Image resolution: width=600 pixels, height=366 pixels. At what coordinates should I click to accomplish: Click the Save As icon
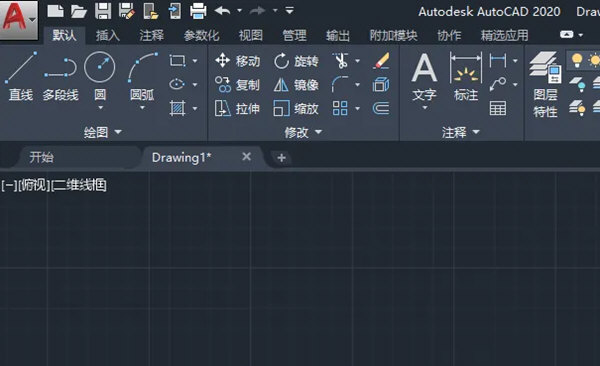127,11
